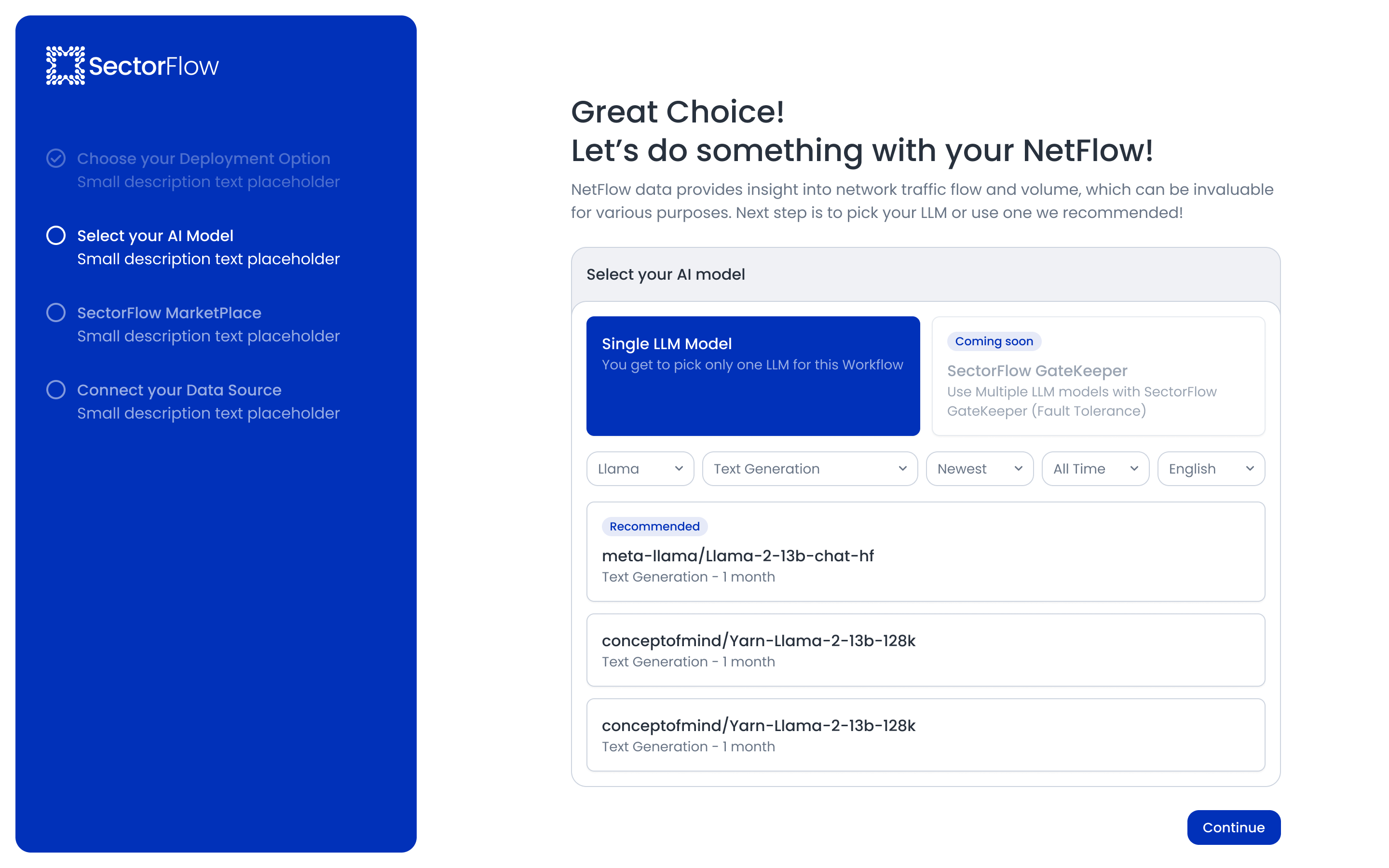Click the chevron on the Llama filter
This screenshot has height=868, width=1389.
[x=680, y=468]
